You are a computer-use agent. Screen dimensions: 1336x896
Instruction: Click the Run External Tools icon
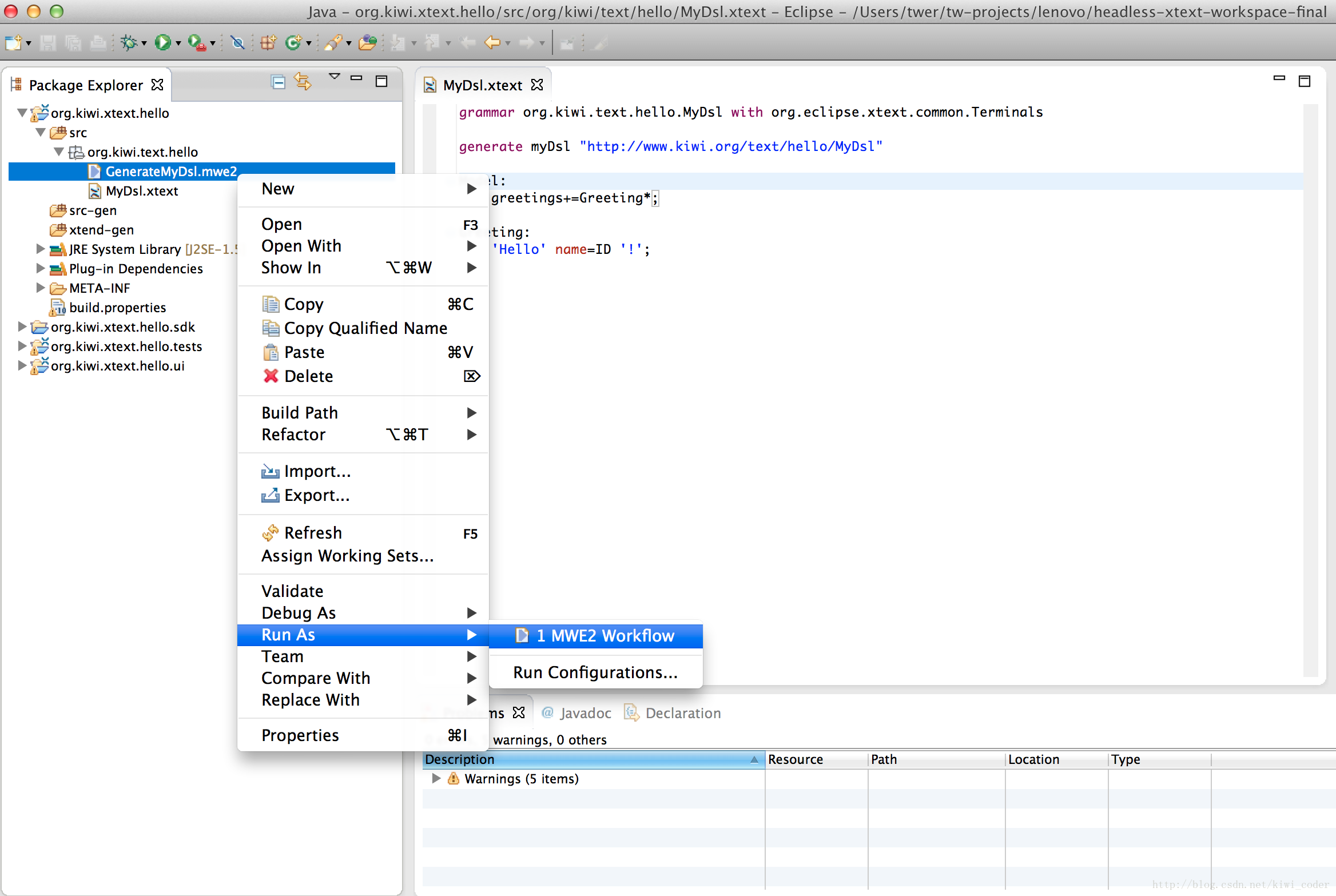(x=197, y=43)
